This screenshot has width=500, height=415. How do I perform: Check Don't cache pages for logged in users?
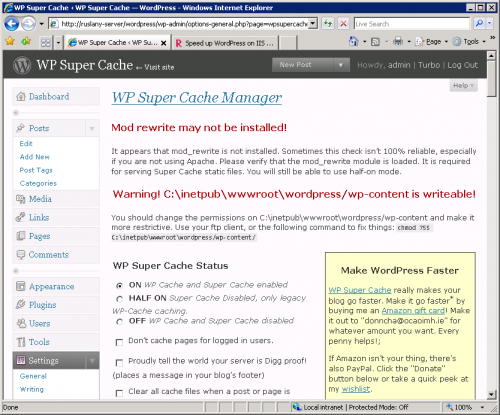[x=119, y=342]
